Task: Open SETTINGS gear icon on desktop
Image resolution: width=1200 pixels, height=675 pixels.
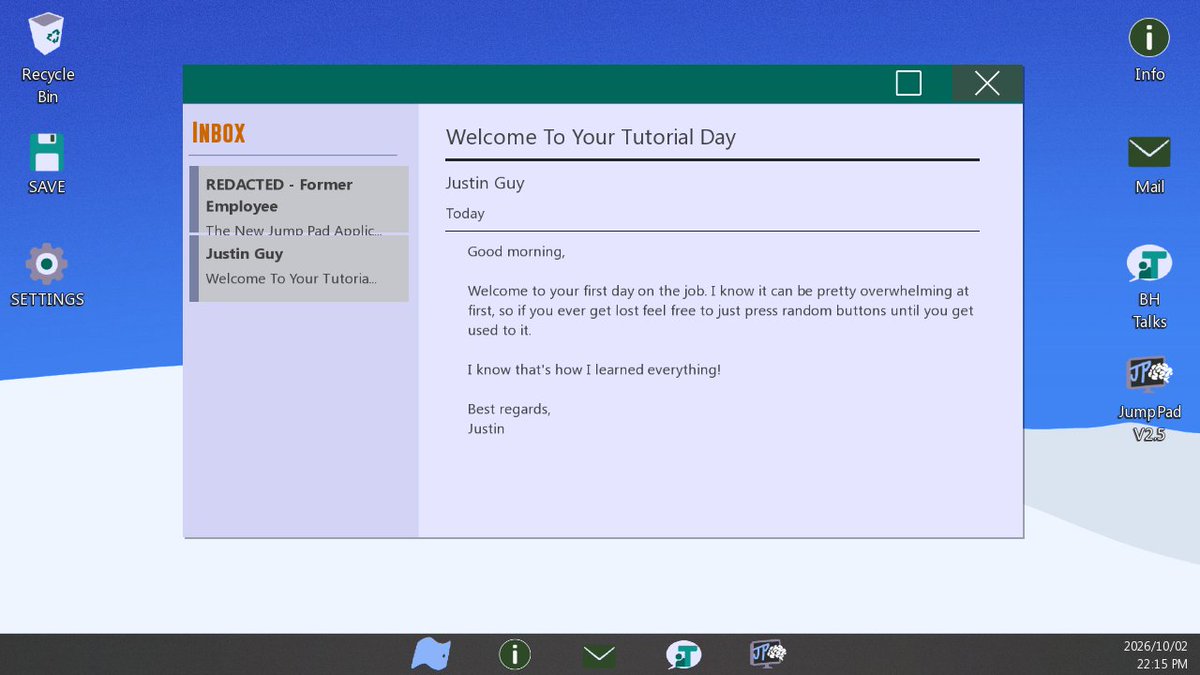Action: pyautogui.click(x=46, y=264)
